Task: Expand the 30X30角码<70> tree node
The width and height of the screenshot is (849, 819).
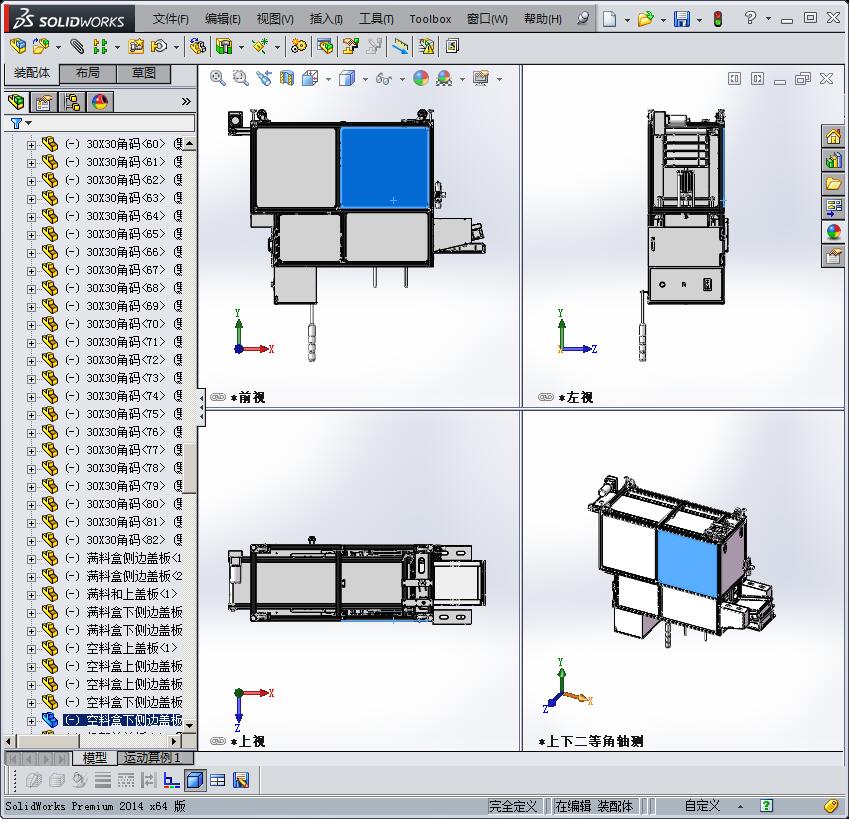Action: pos(31,325)
